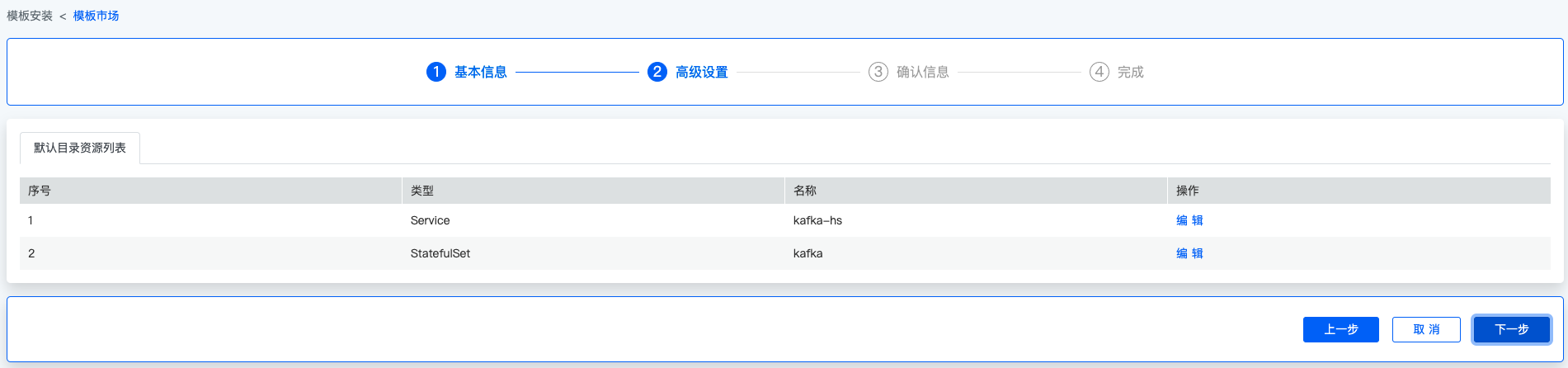Select the 高级设置 step label
1568x368 pixels.
coord(702,72)
